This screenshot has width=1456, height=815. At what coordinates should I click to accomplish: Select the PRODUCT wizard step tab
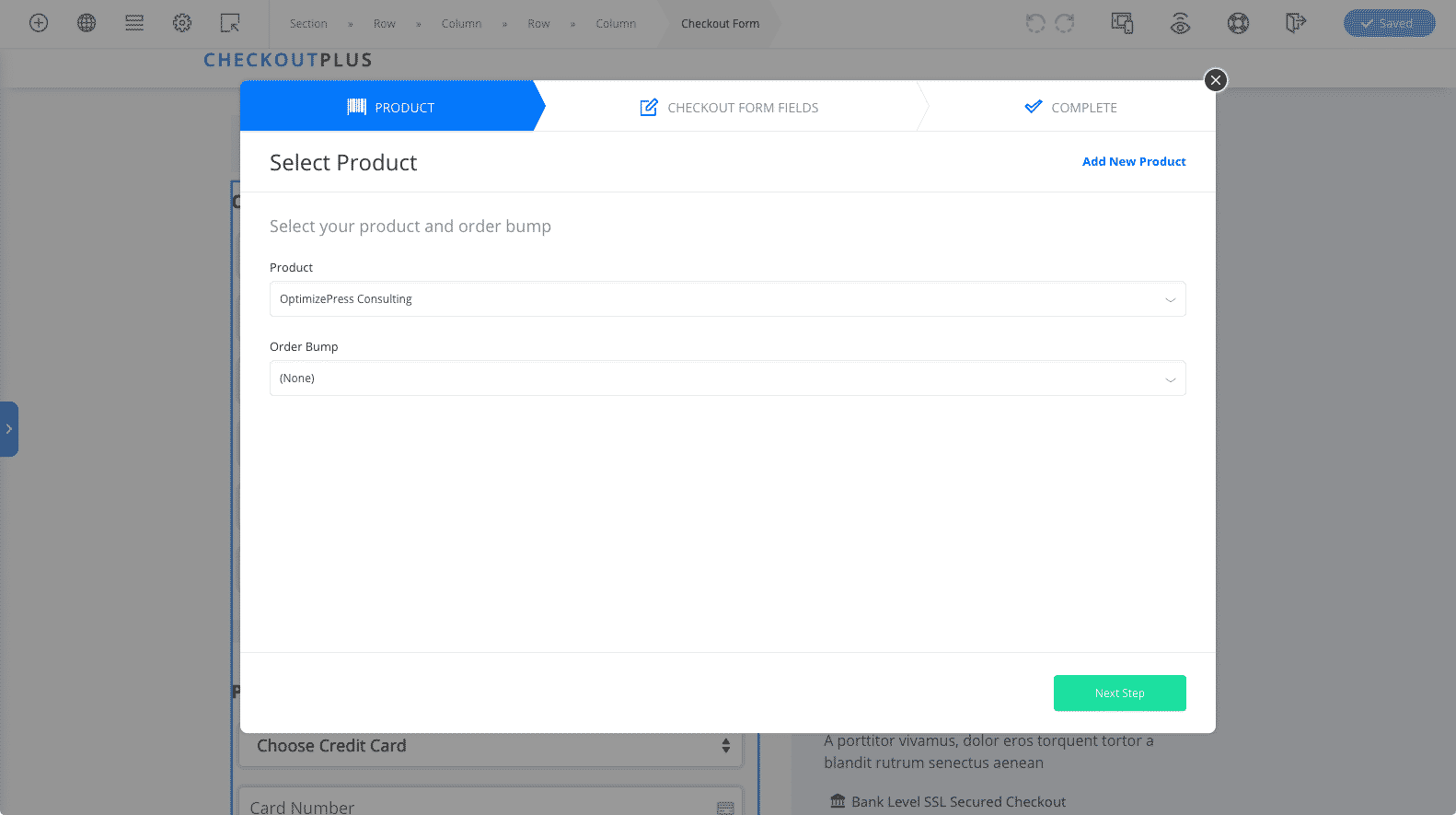point(392,106)
